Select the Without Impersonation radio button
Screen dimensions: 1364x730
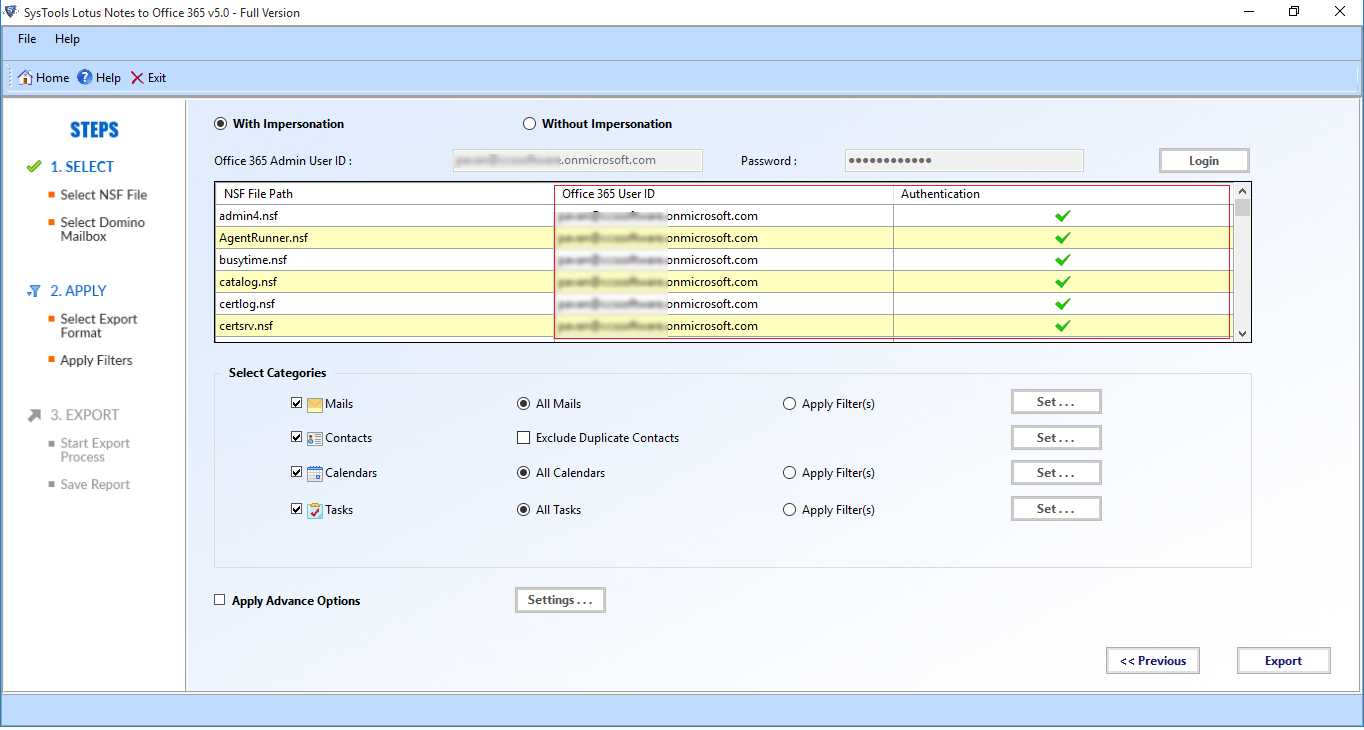click(529, 124)
